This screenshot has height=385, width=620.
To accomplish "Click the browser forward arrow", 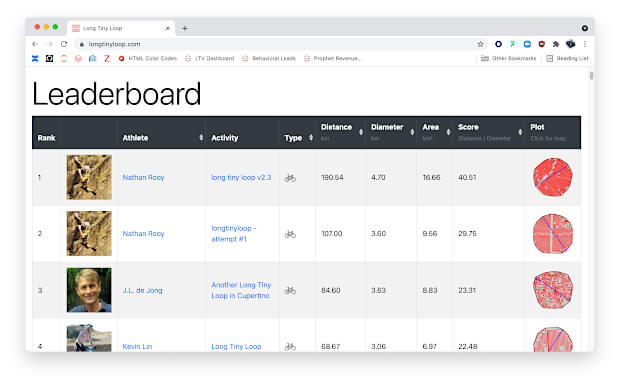I will coord(49,44).
